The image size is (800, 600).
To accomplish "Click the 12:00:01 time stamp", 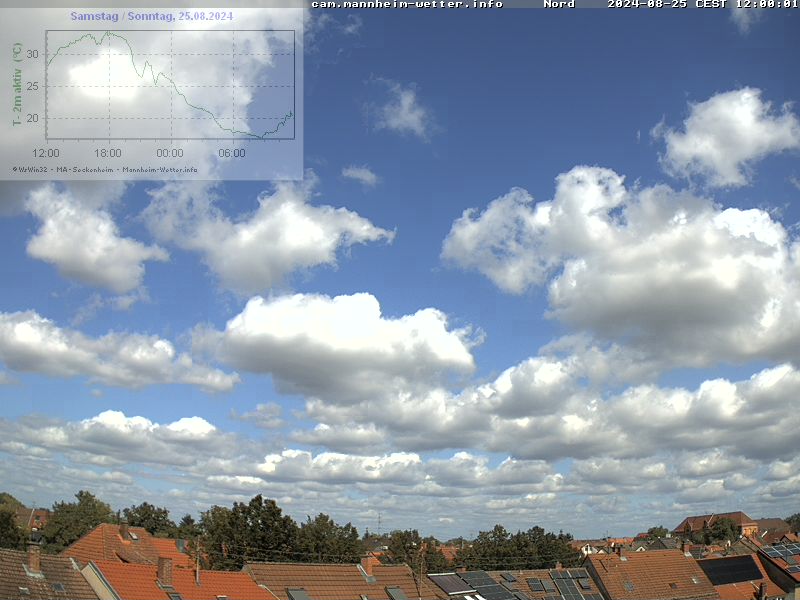I will click(766, 4).
